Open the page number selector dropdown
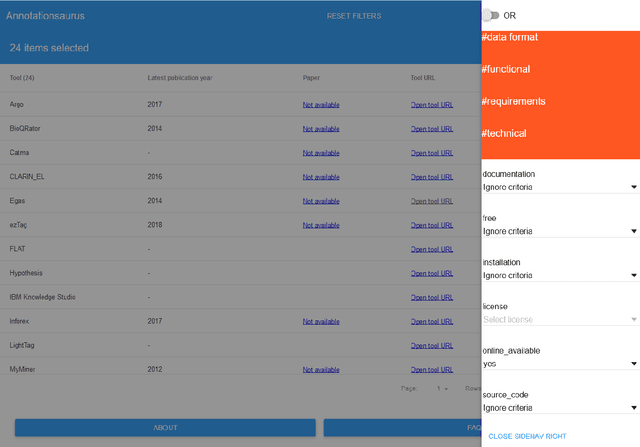This screenshot has width=640, height=447. pos(441,388)
